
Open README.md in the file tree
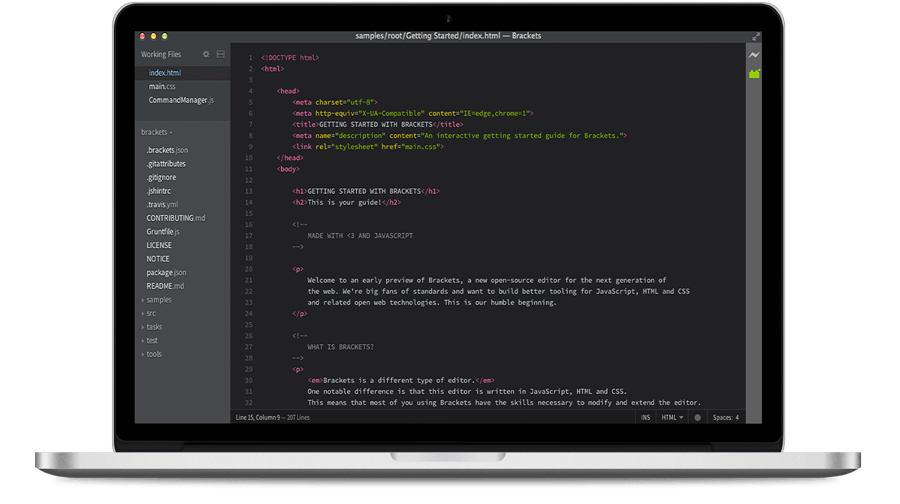[166, 285]
